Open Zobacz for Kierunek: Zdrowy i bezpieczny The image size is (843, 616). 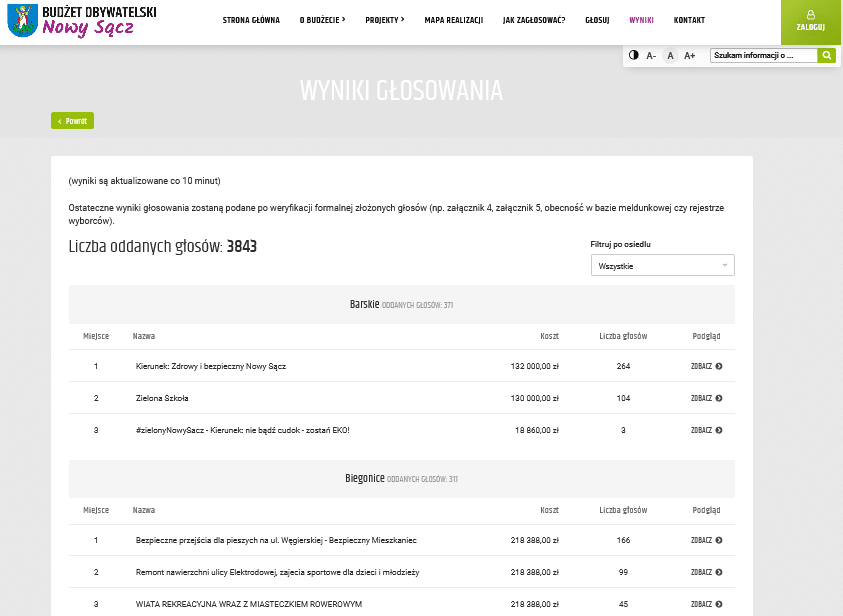706,366
